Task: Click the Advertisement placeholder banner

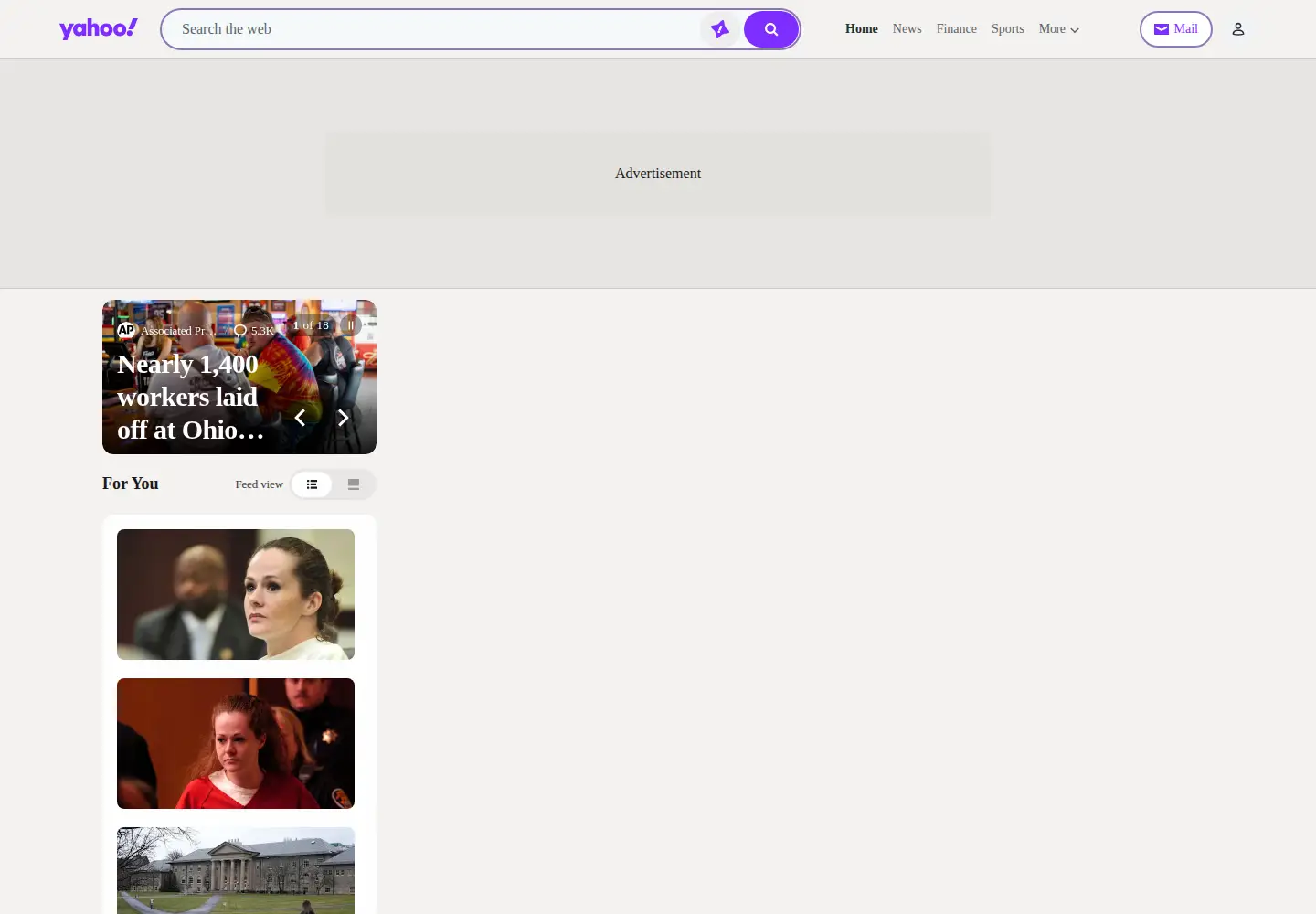Action: tap(658, 174)
